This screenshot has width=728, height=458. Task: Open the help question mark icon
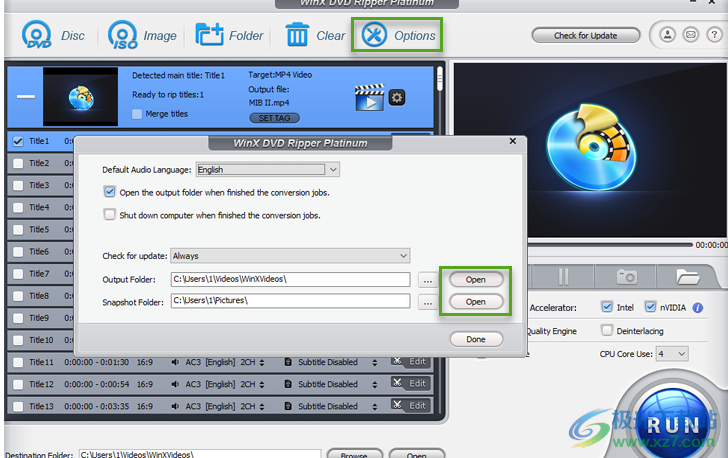point(714,35)
